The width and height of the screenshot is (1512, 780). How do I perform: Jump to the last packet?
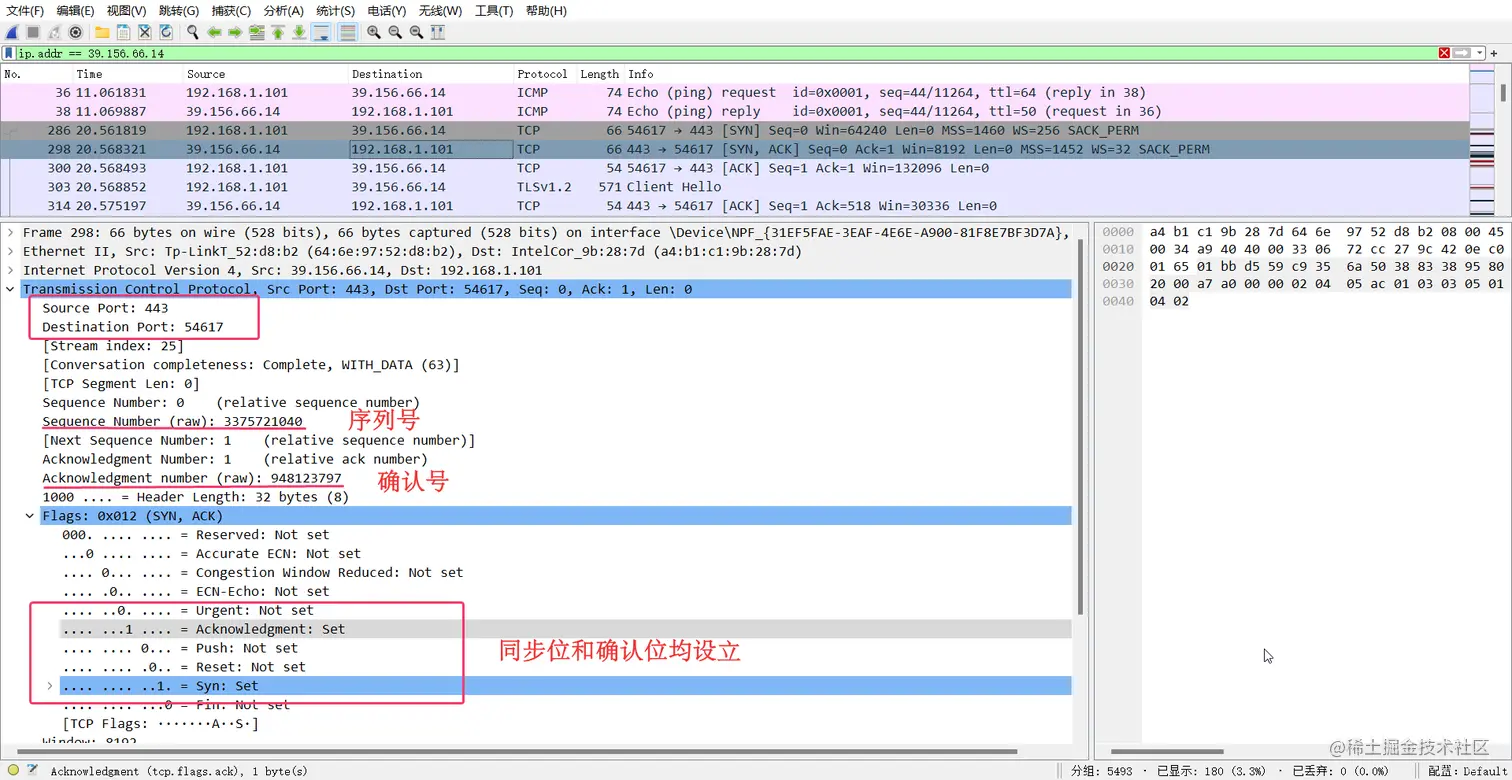pyautogui.click(x=299, y=32)
